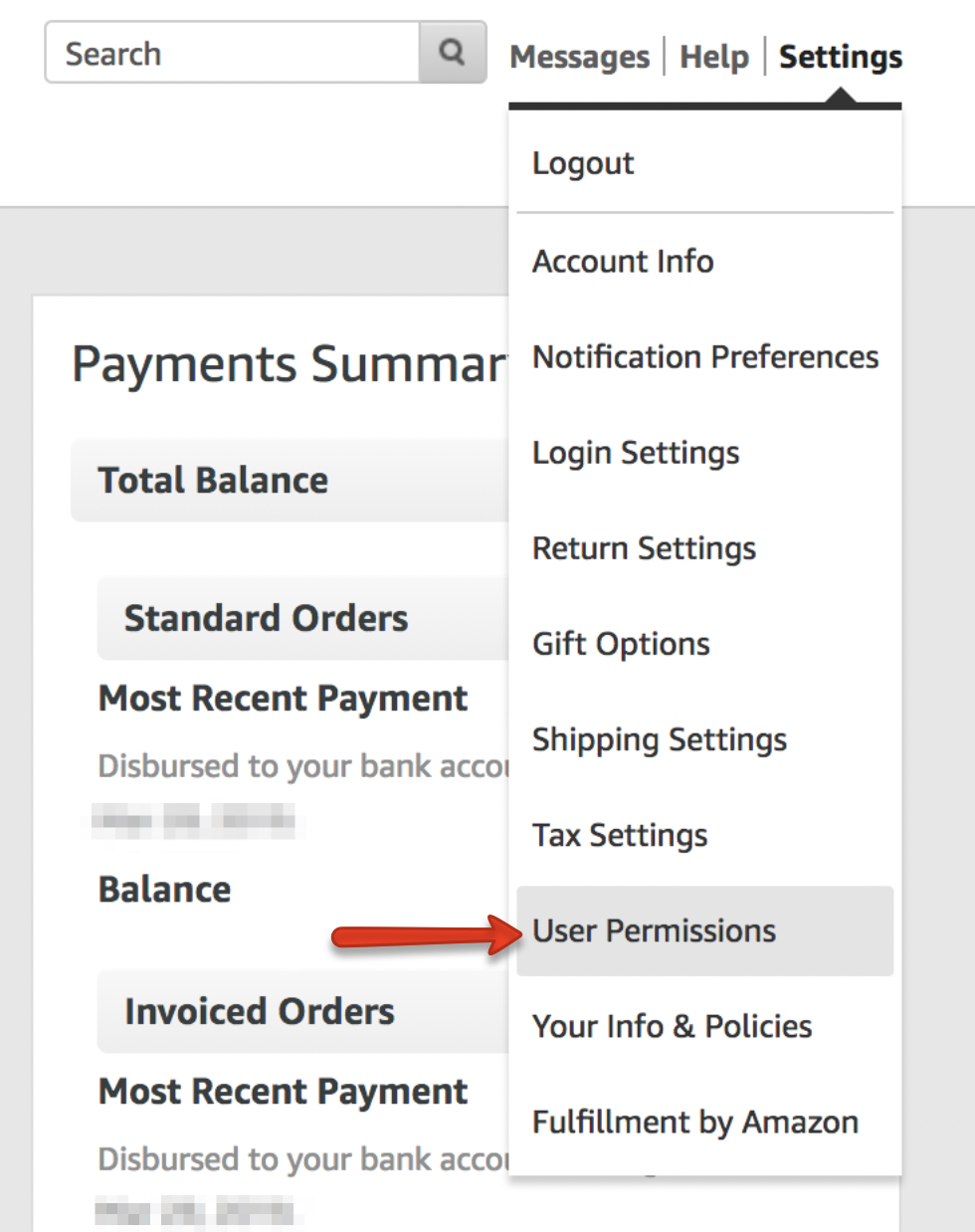Select the highlighted User Permissions item

pyautogui.click(x=704, y=930)
